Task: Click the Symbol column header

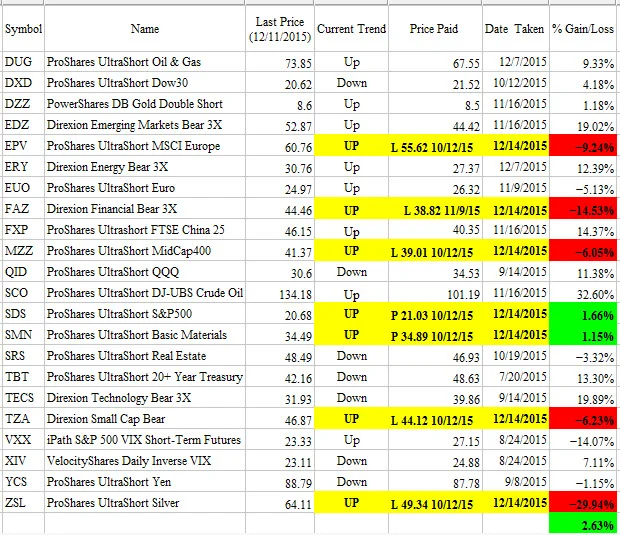Action: pos(23,28)
